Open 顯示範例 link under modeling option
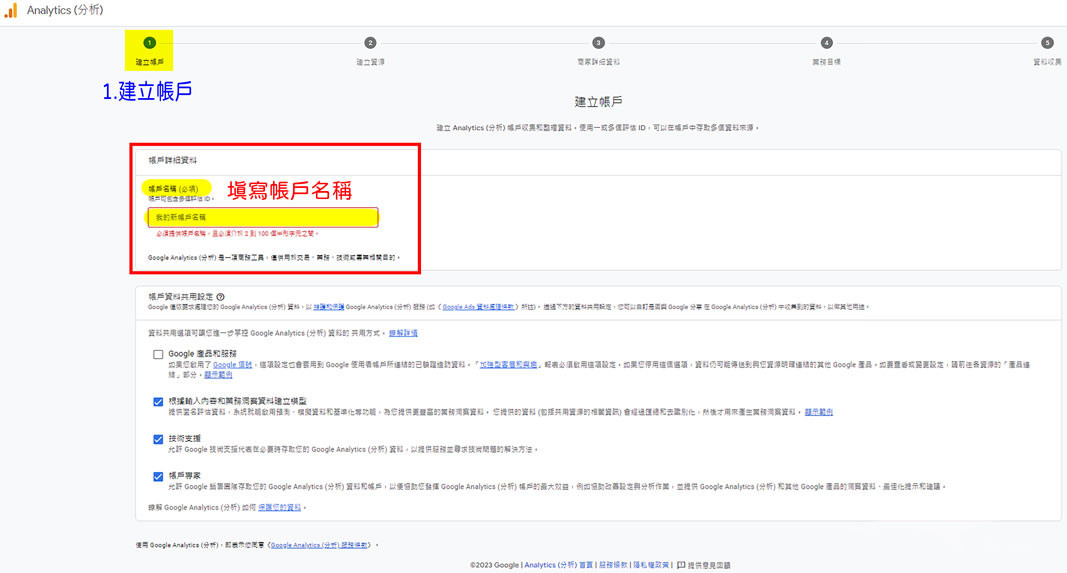1067x573 pixels. [x=819, y=412]
